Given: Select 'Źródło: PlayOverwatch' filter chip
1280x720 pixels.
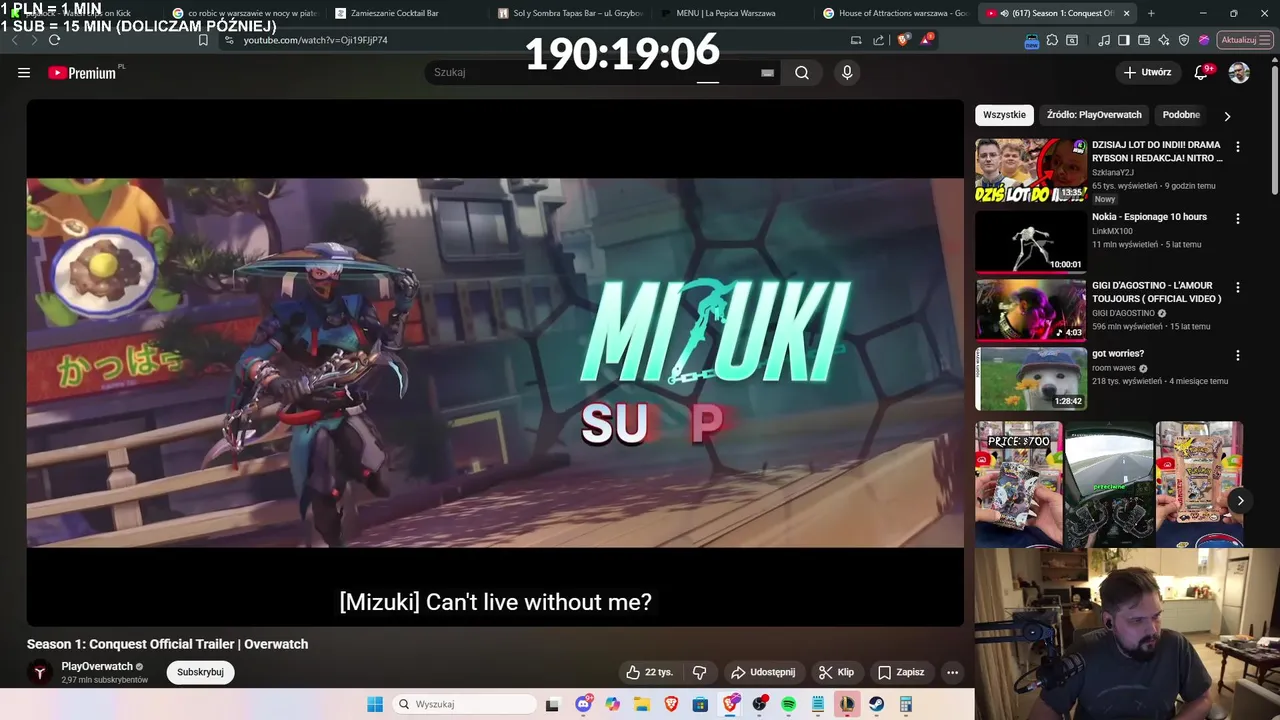Looking at the screenshot, I should coord(1094,115).
